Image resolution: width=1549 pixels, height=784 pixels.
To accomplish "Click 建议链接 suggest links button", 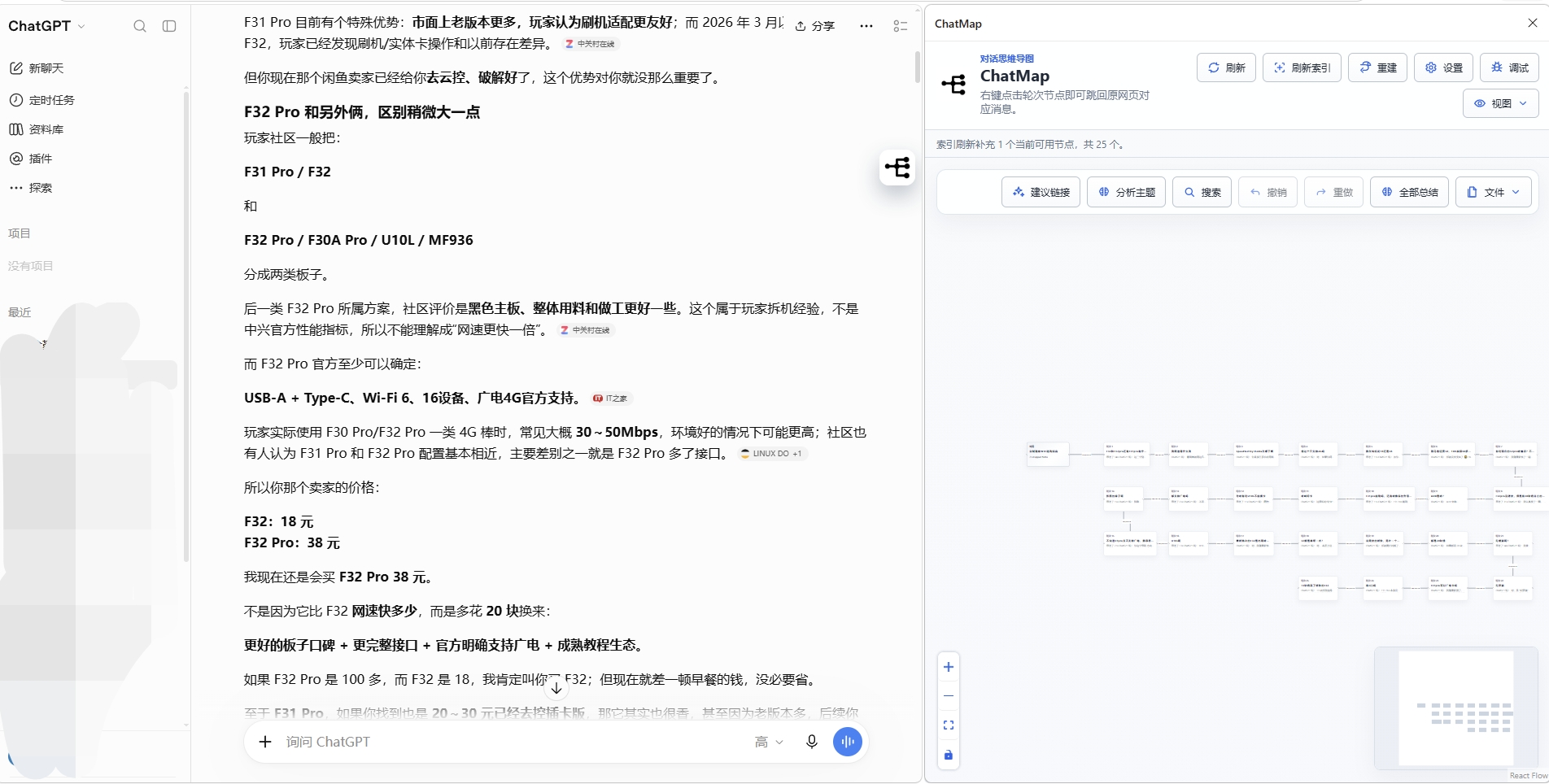I will (1041, 192).
